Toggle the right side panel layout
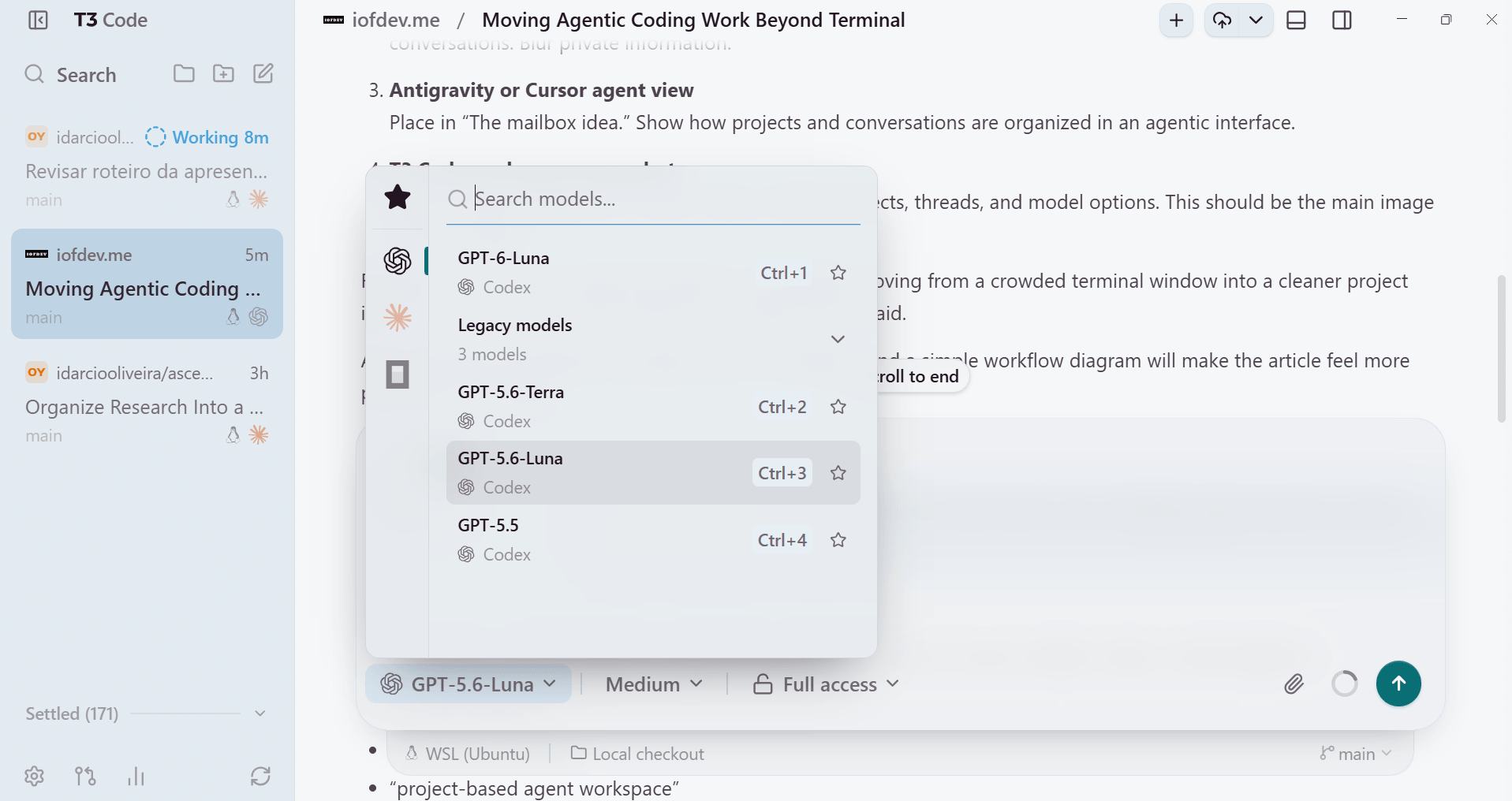Viewport: 1512px width, 801px height. click(x=1342, y=20)
